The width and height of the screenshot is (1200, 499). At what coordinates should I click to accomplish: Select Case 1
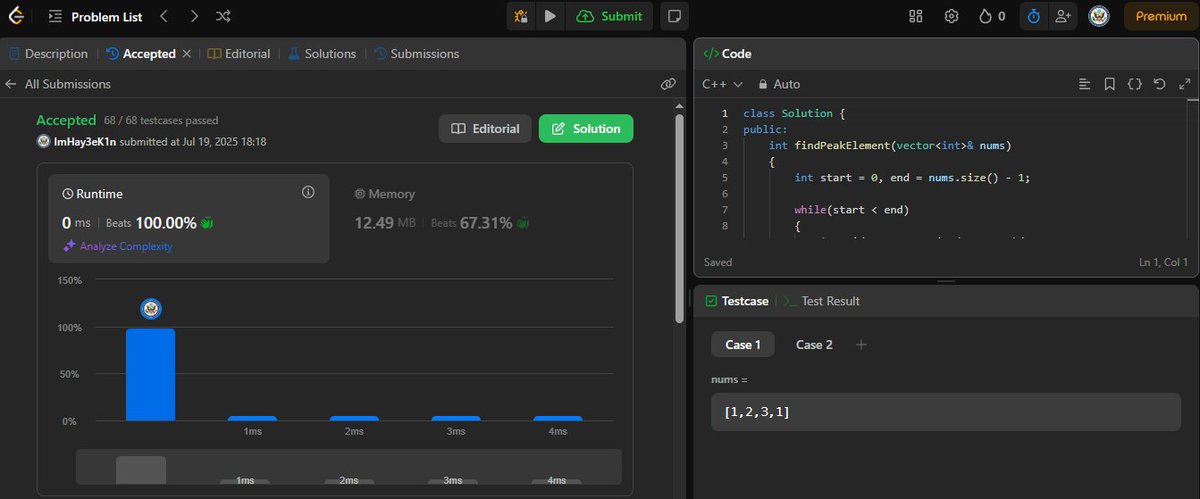tap(743, 345)
